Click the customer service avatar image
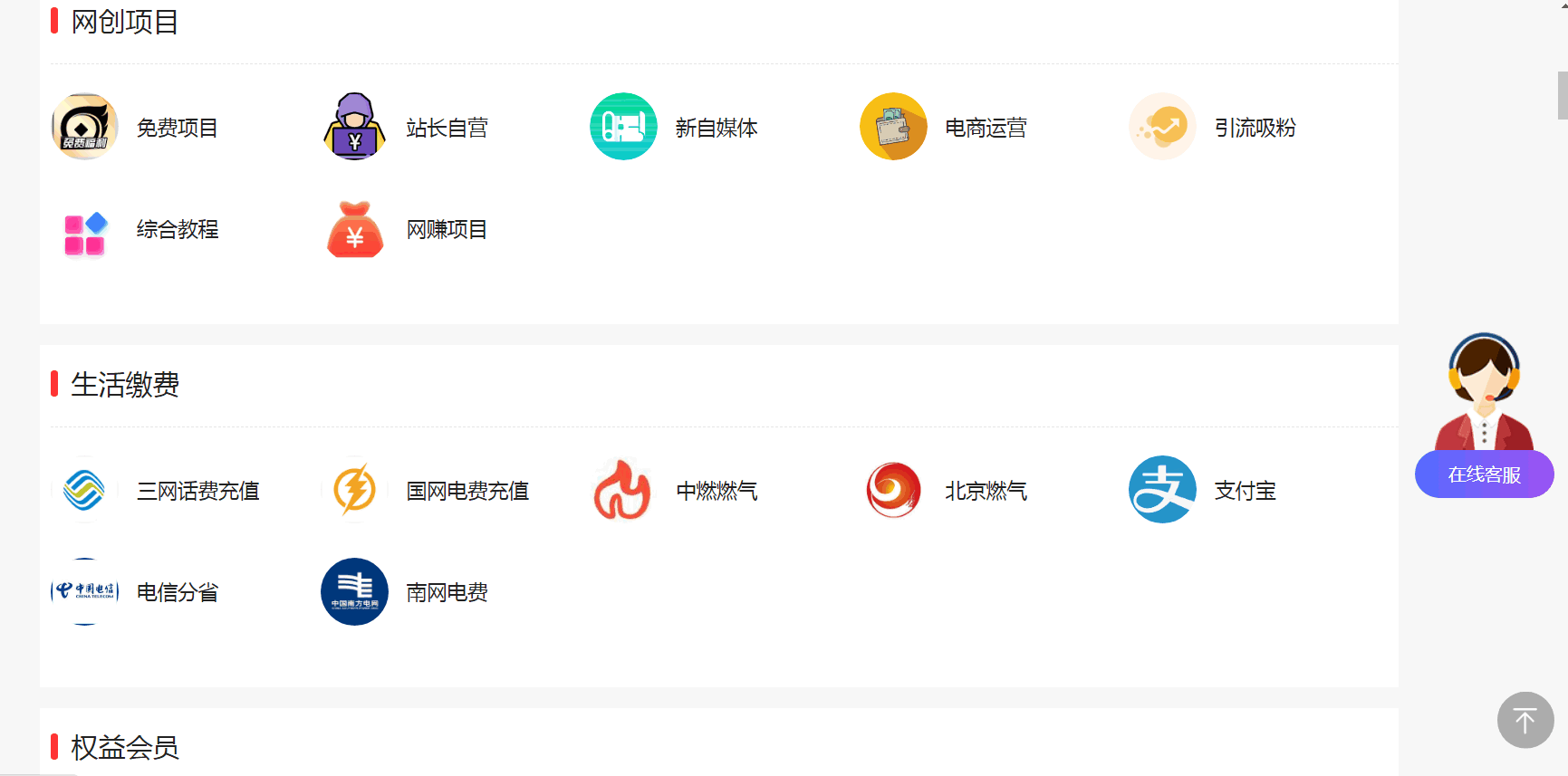The height and width of the screenshot is (776, 1568). pos(1484,391)
